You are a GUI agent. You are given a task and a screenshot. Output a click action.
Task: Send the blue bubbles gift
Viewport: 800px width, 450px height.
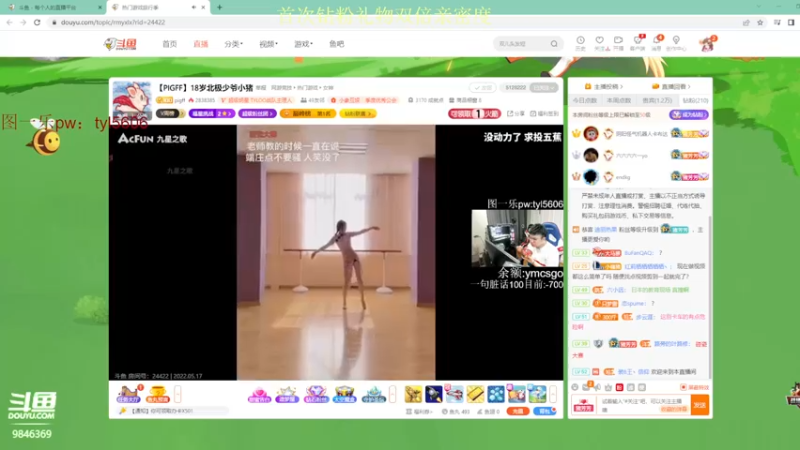[495, 394]
